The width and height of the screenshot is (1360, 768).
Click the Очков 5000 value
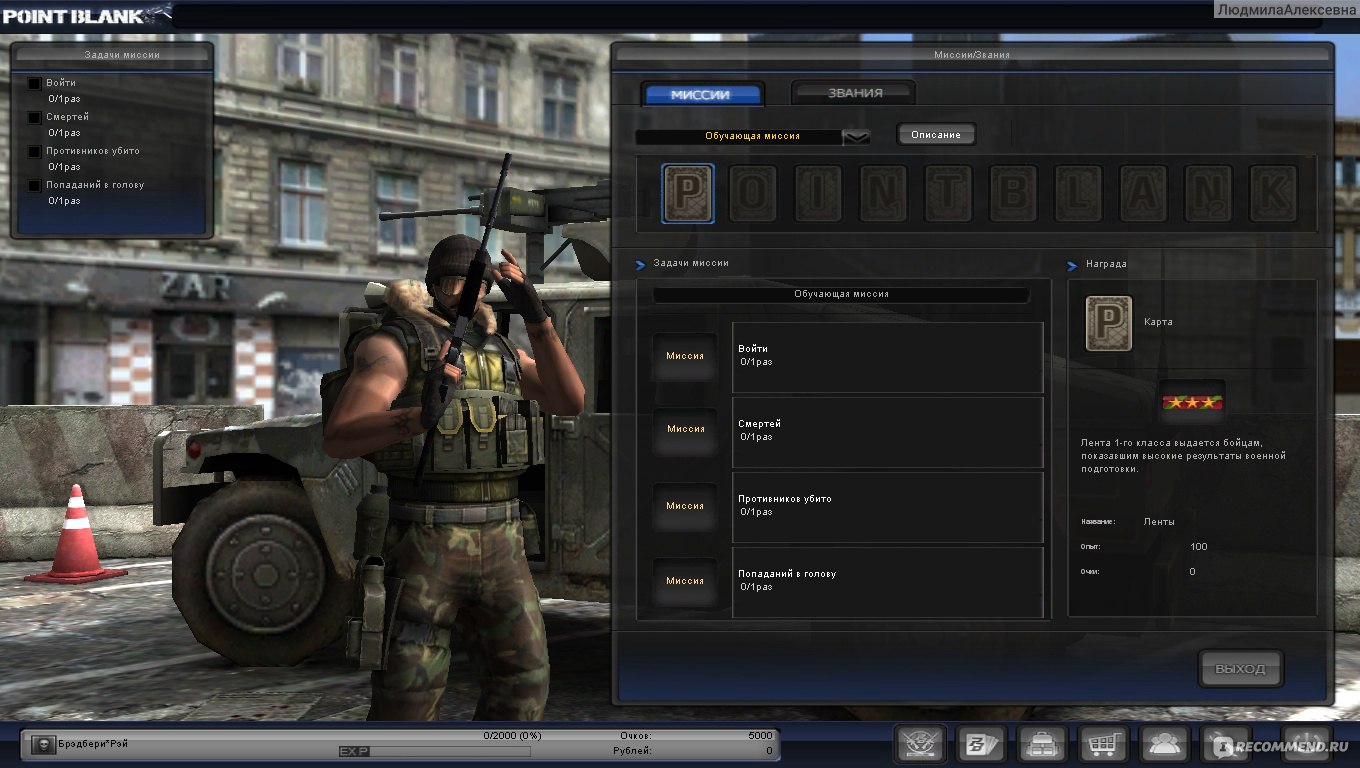click(x=760, y=735)
